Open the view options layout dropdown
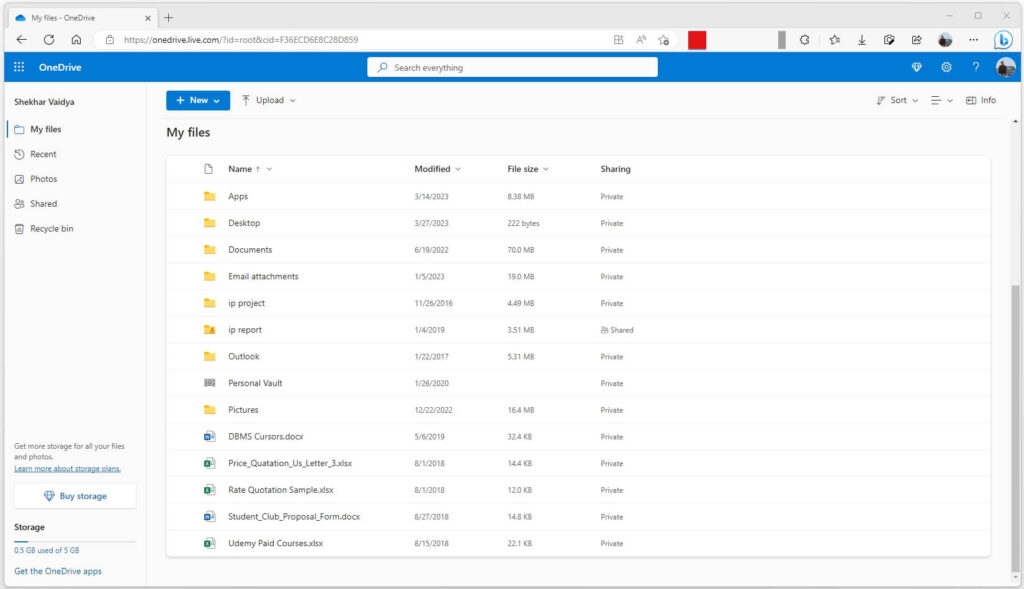 pos(942,101)
